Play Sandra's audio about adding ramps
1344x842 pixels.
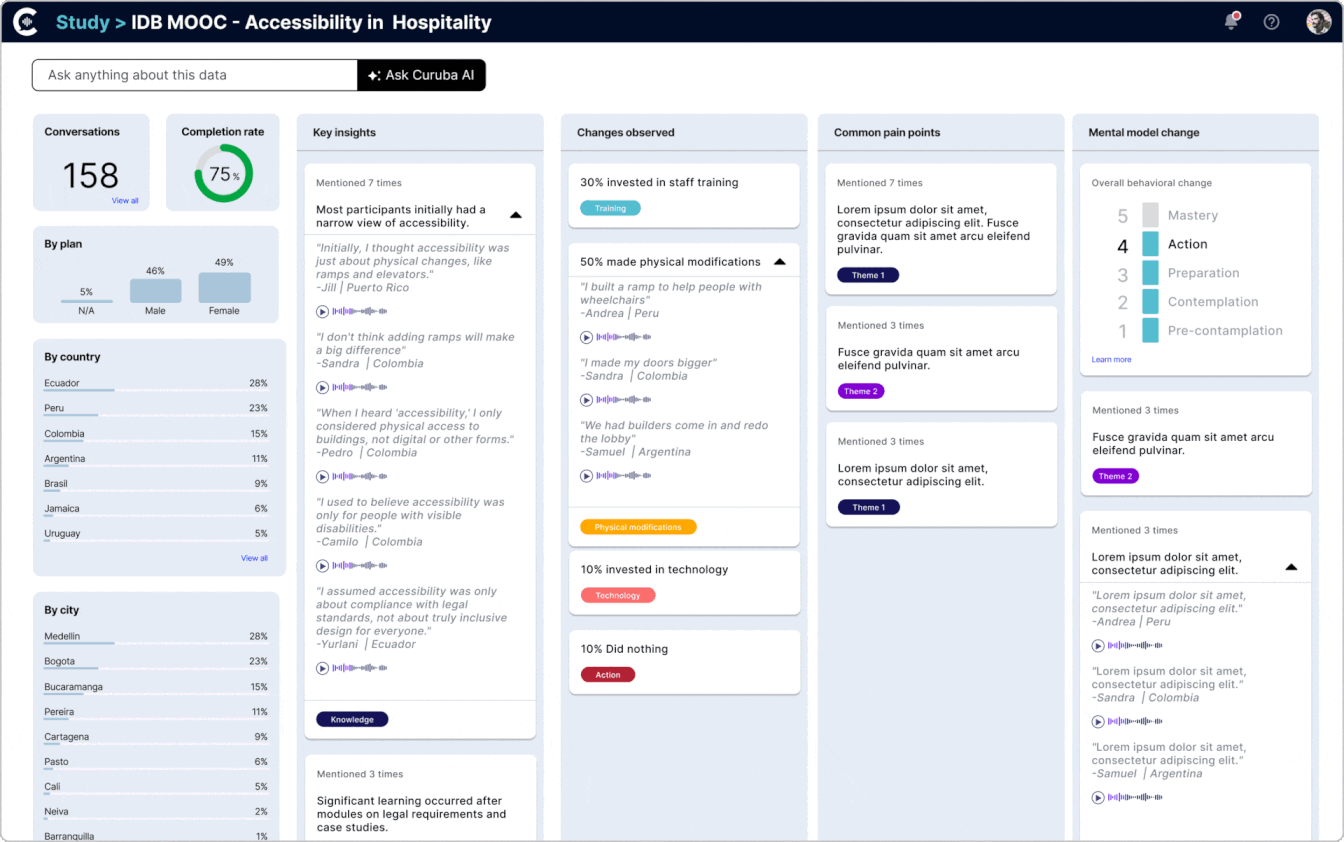point(322,388)
